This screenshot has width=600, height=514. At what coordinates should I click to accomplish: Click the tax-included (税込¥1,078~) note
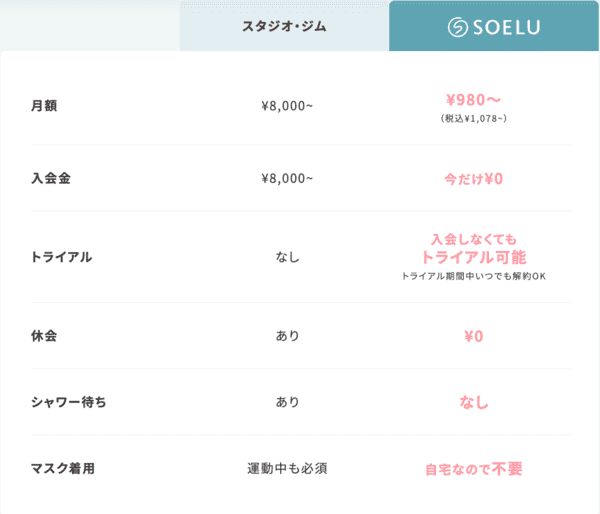(x=473, y=118)
